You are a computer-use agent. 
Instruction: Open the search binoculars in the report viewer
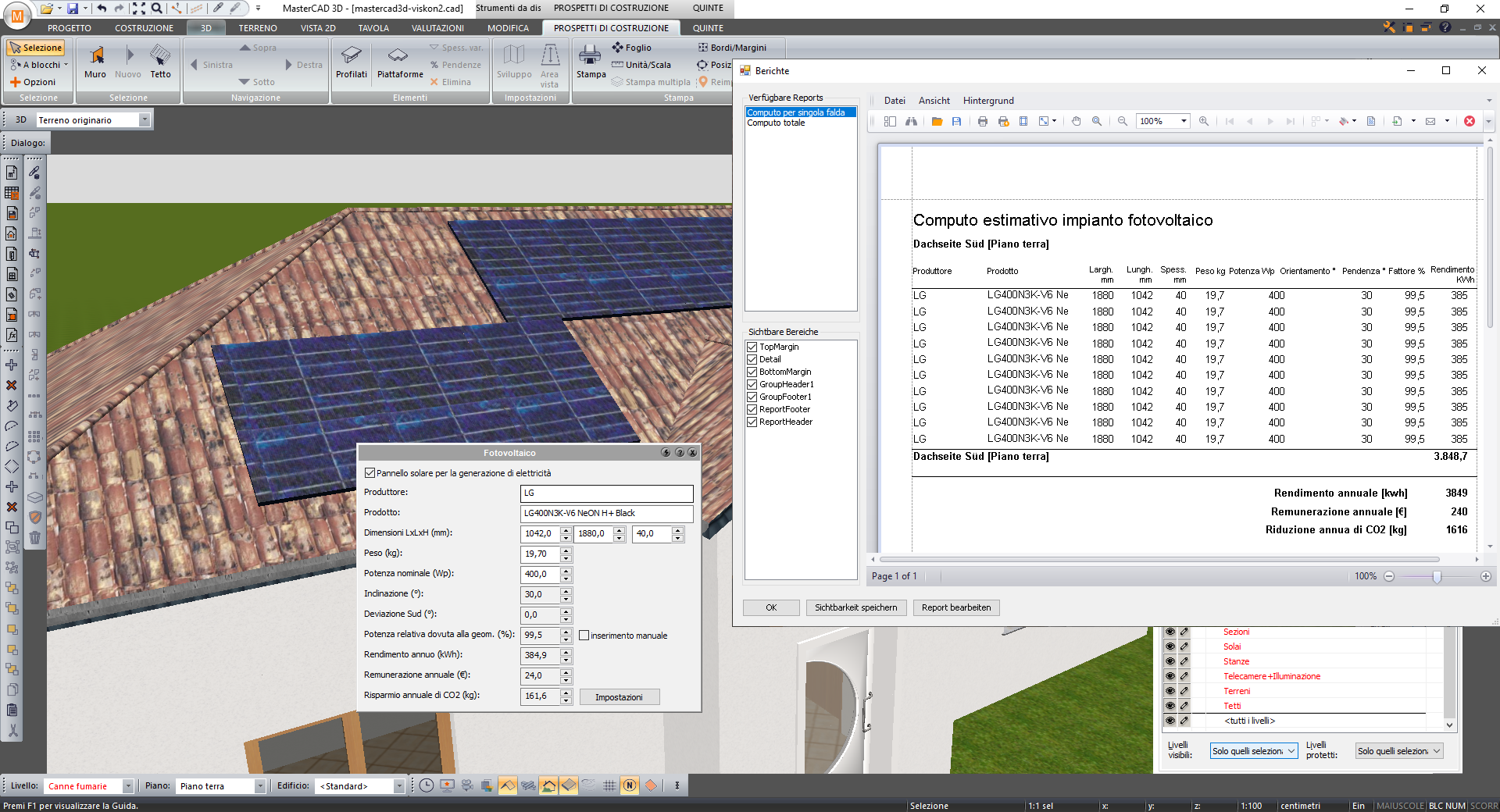(x=911, y=122)
